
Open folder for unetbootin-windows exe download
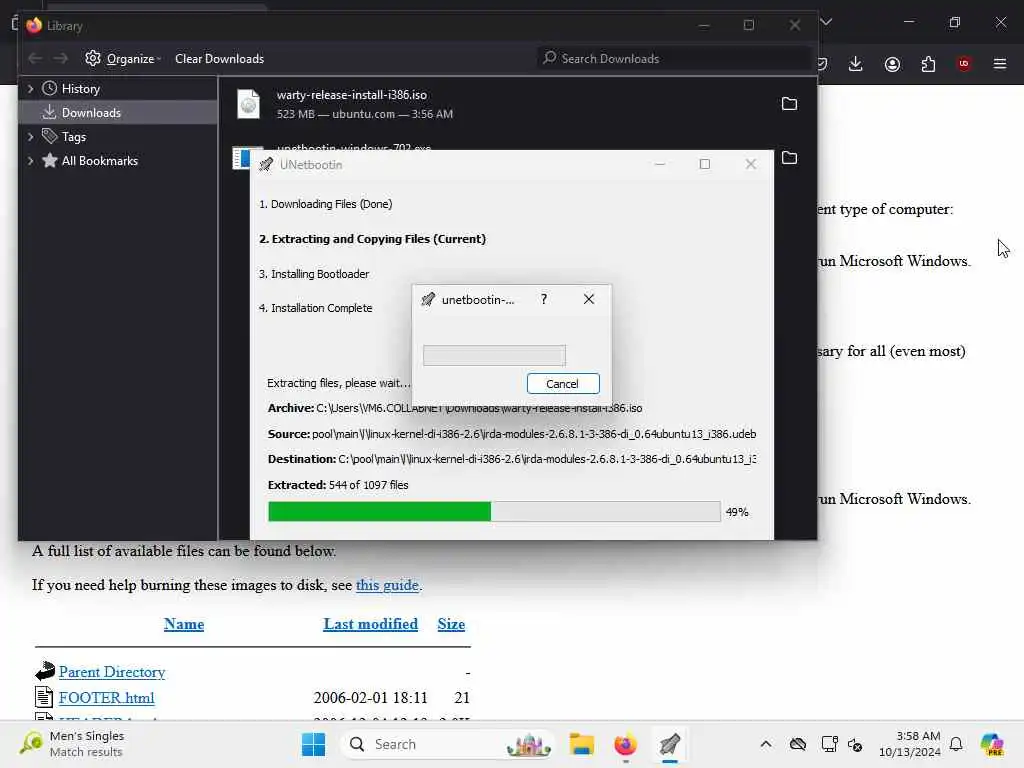click(x=789, y=157)
